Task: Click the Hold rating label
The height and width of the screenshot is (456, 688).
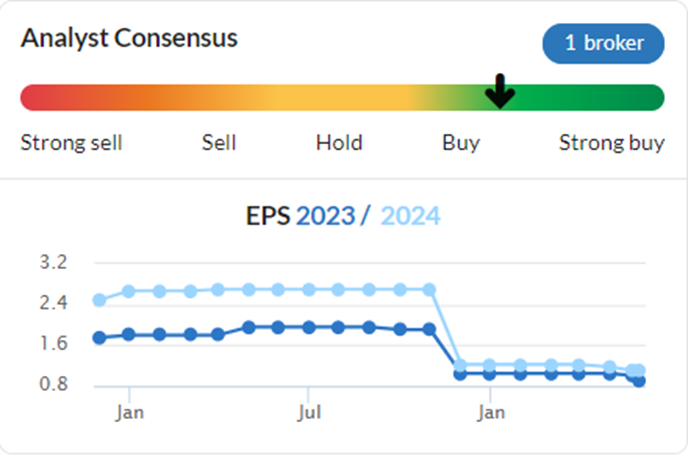Action: 339,143
